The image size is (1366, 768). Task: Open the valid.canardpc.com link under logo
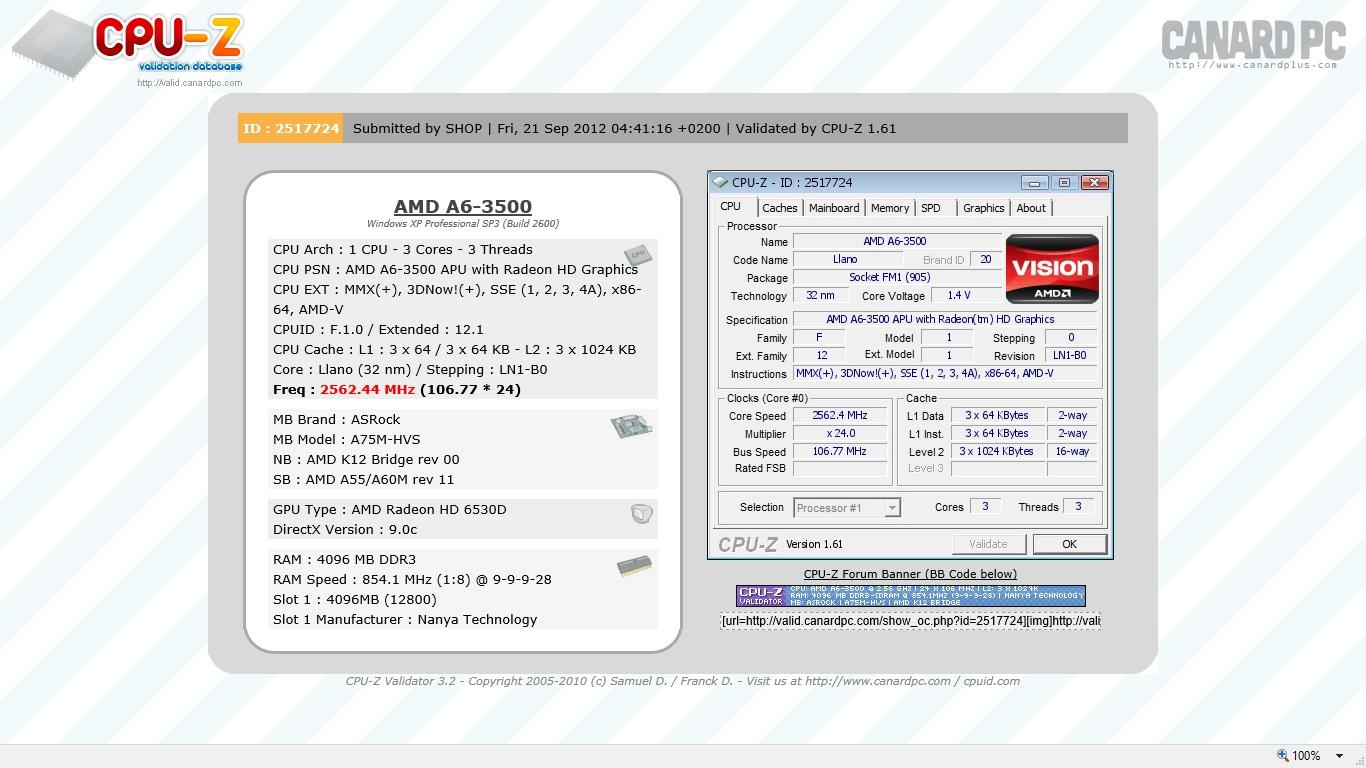pyautogui.click(x=190, y=83)
